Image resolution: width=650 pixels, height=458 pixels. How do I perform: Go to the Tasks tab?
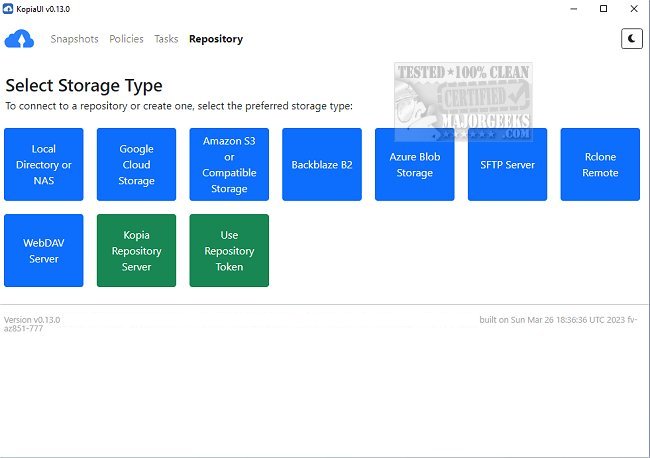coord(166,39)
